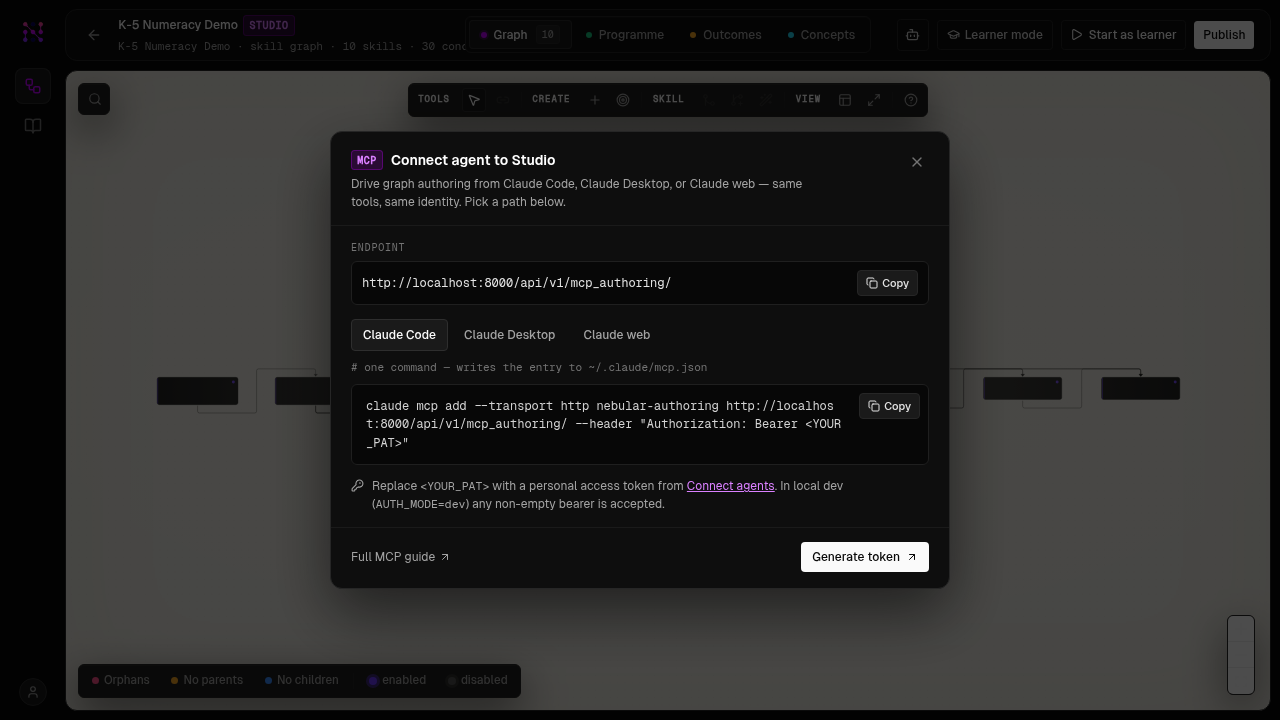The height and width of the screenshot is (720, 1280).
Task: Toggle the No children legend filter
Action: (301, 680)
